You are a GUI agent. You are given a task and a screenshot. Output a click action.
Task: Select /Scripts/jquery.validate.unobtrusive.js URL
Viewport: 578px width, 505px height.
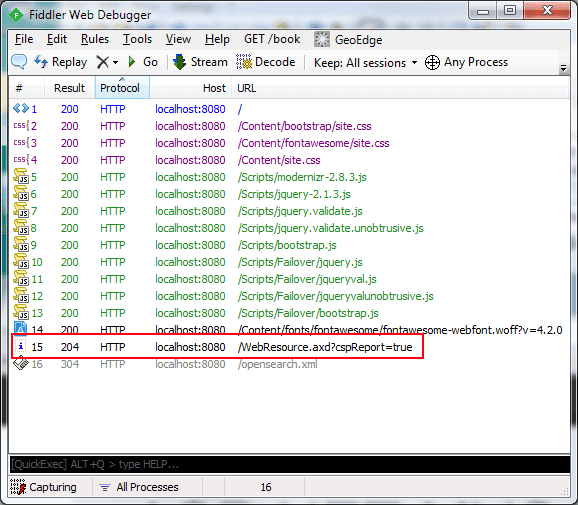pos(331,228)
